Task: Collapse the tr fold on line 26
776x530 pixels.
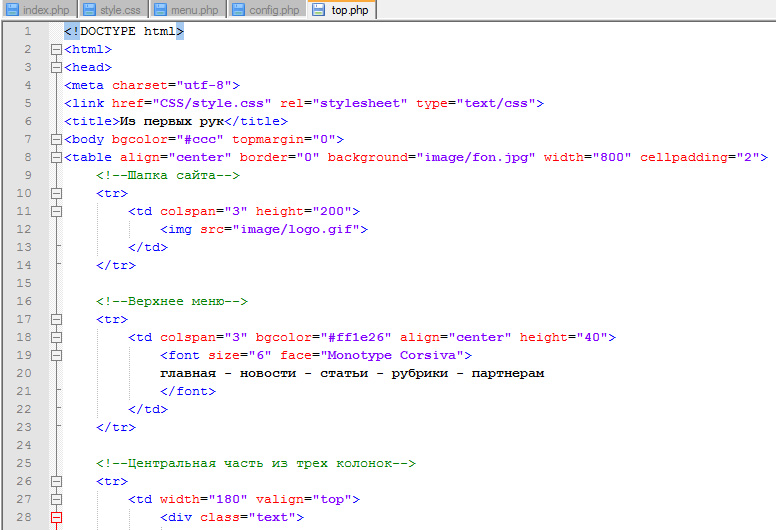Action: pyautogui.click(x=56, y=482)
